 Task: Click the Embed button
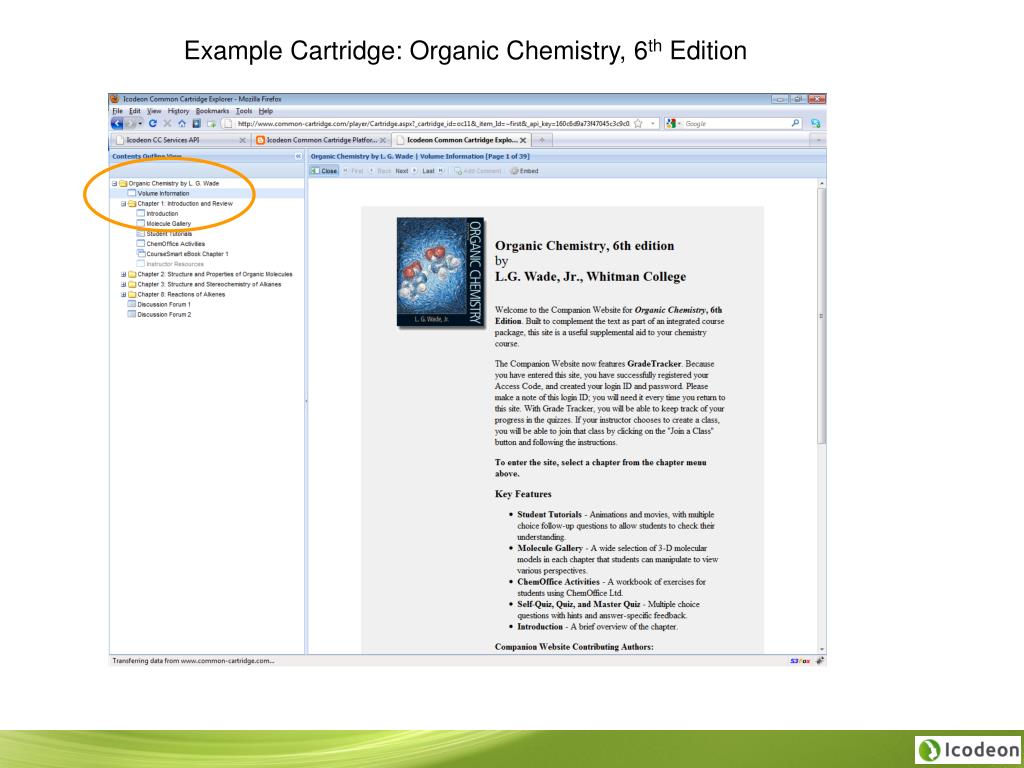524,171
